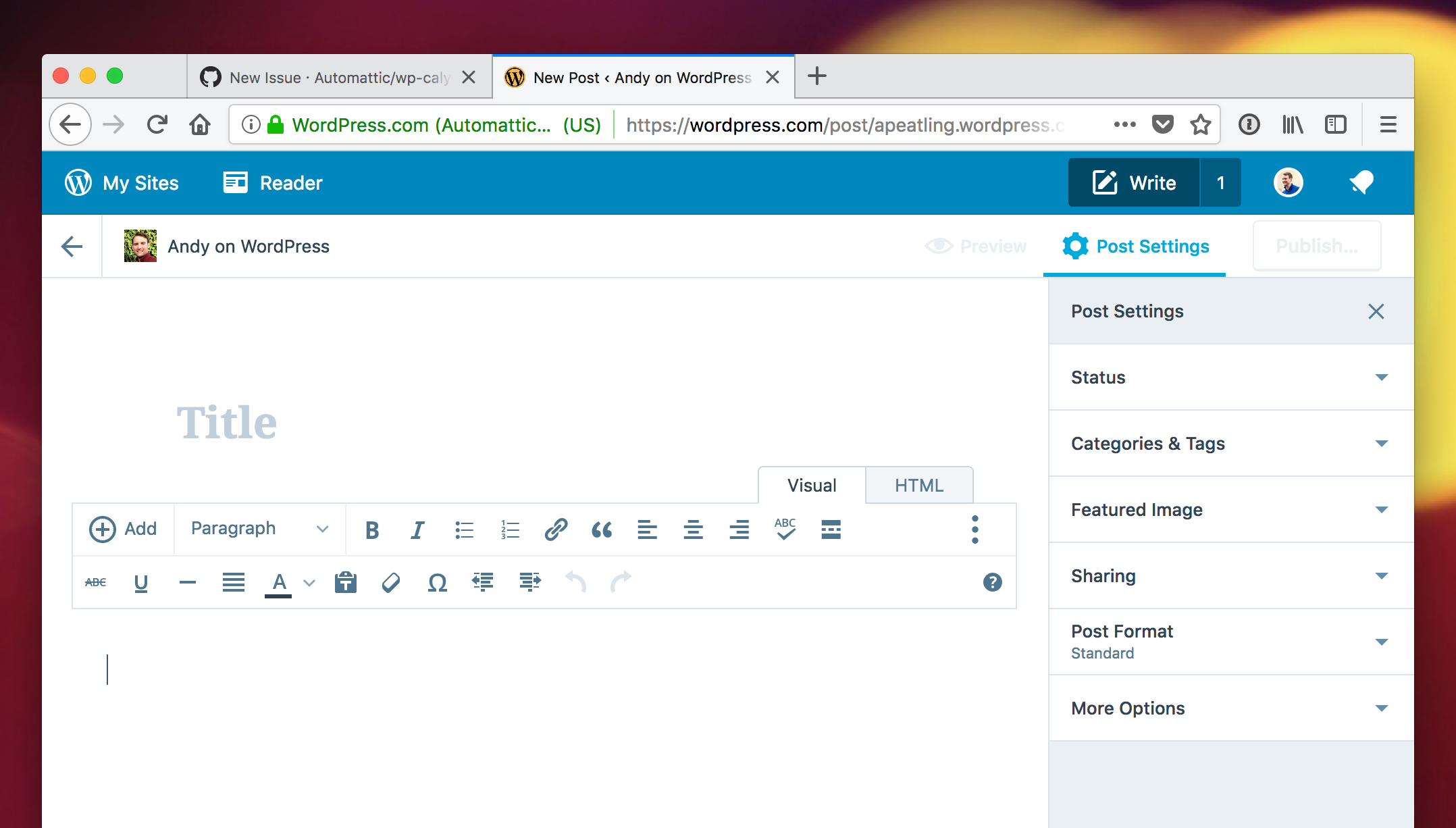1456x828 pixels.
Task: Toggle bold formatting in editor toolbar
Action: (371, 530)
